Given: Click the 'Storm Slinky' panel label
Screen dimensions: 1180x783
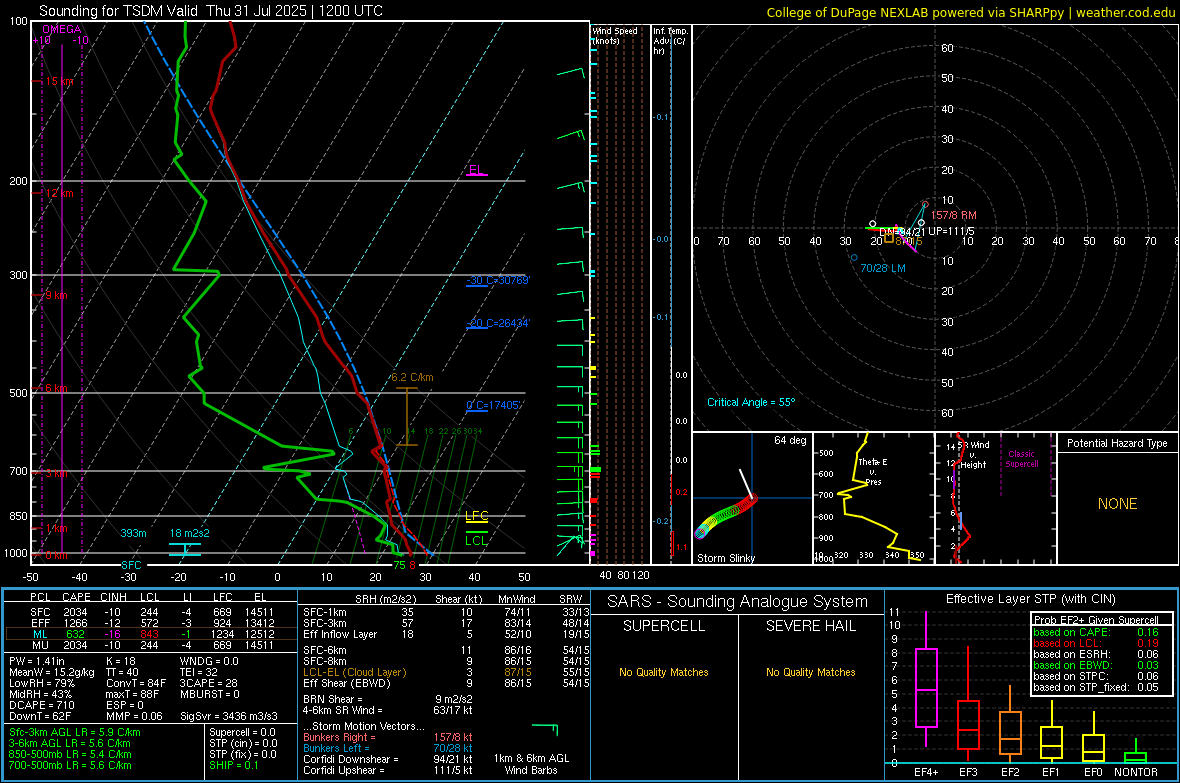Looking at the screenshot, I should coord(726,558).
